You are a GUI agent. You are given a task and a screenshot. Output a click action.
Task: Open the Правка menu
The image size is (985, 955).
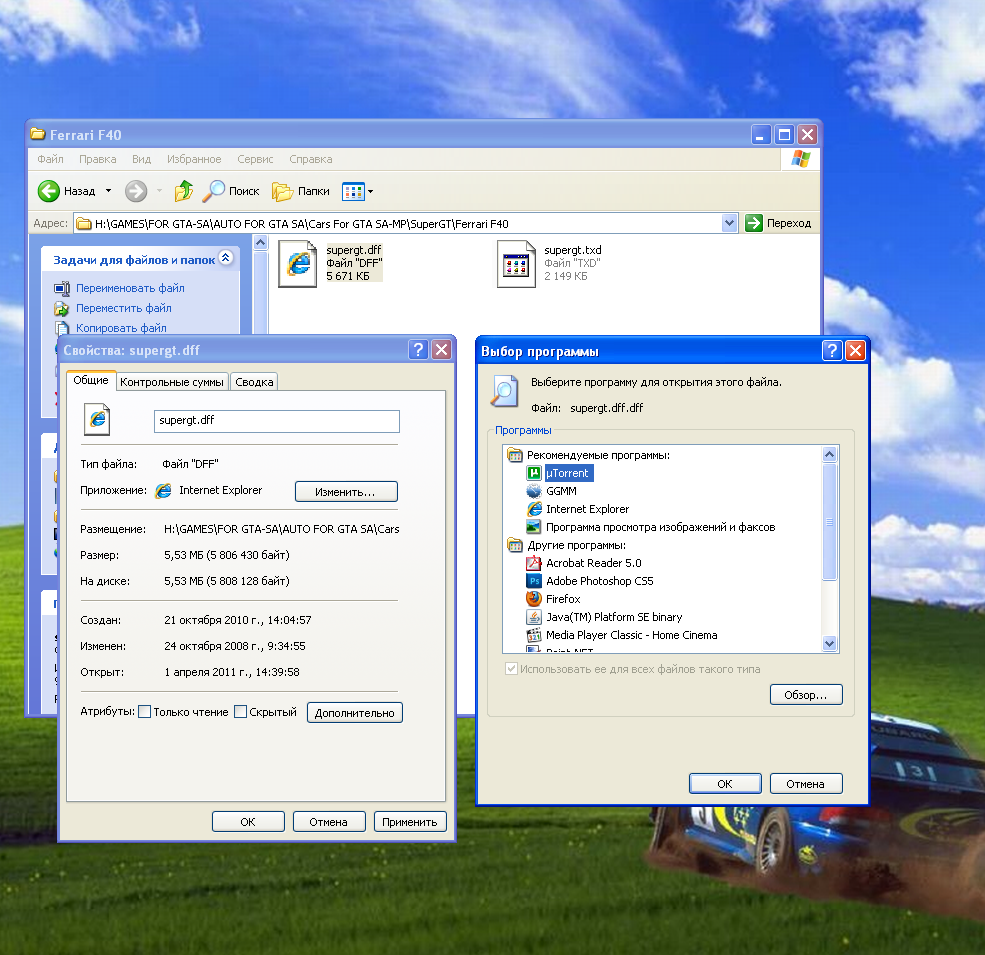[x=97, y=159]
